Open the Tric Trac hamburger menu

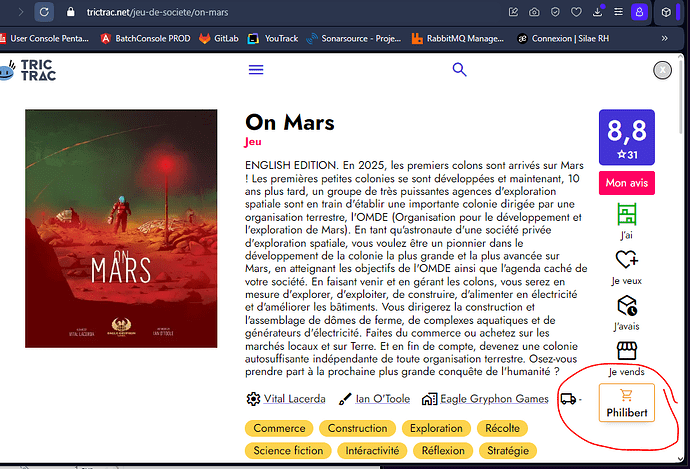click(x=256, y=70)
